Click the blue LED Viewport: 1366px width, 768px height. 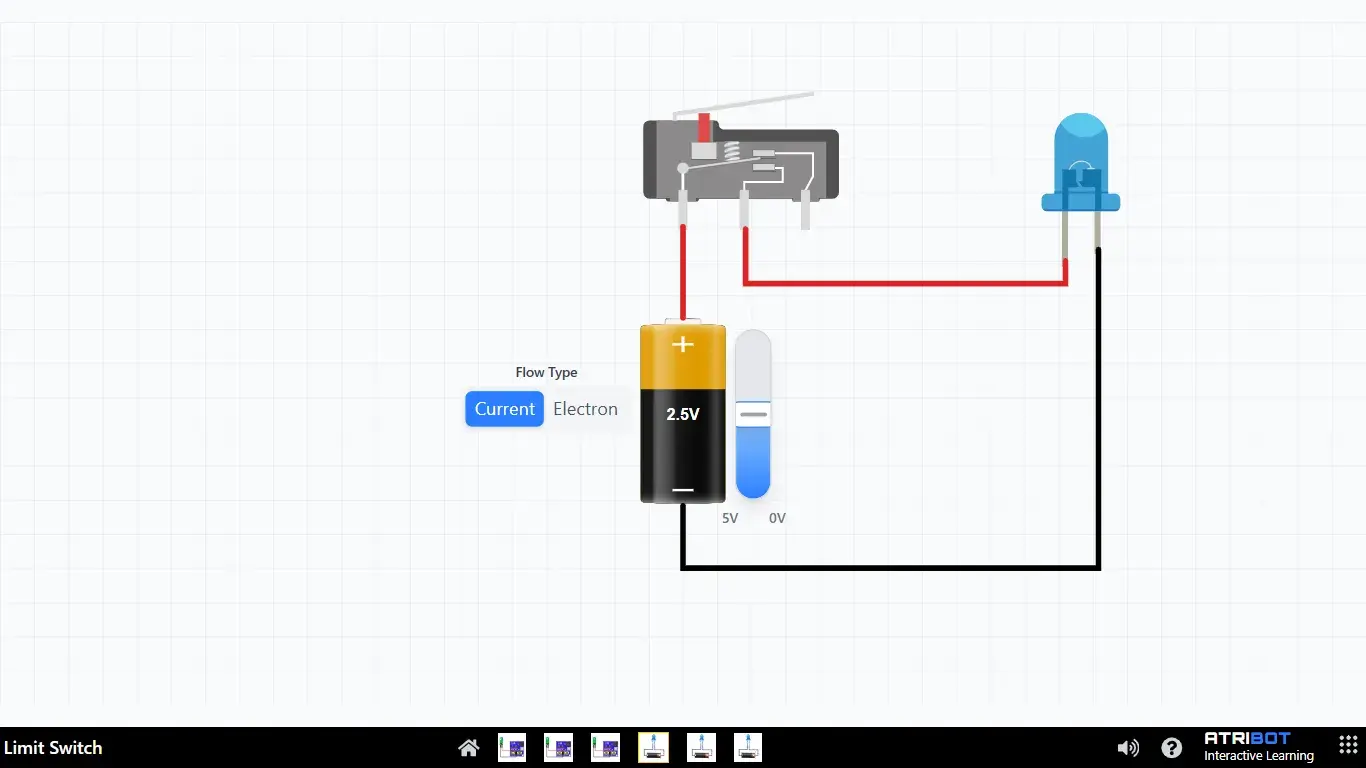(x=1081, y=160)
